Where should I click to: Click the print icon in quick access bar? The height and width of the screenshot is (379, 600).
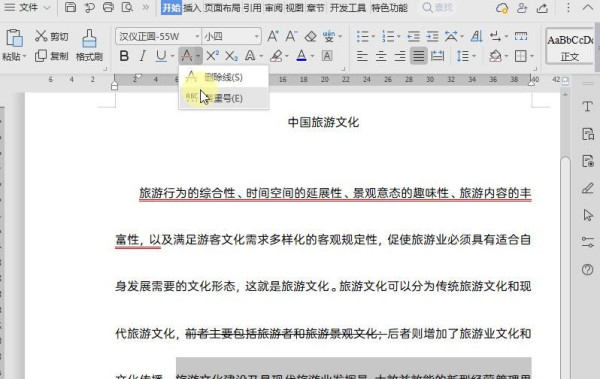[x=108, y=7]
